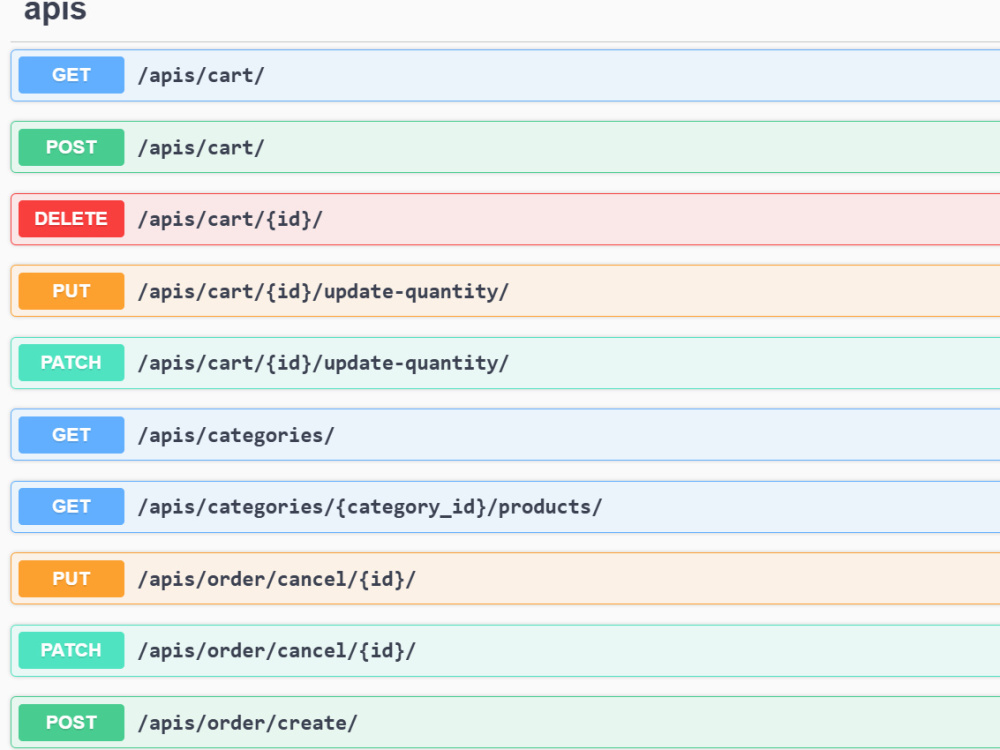Image resolution: width=1000 pixels, height=750 pixels.
Task: Select the /apis/cart/{id}/update-quantity/ PUT path text
Action: (323, 291)
